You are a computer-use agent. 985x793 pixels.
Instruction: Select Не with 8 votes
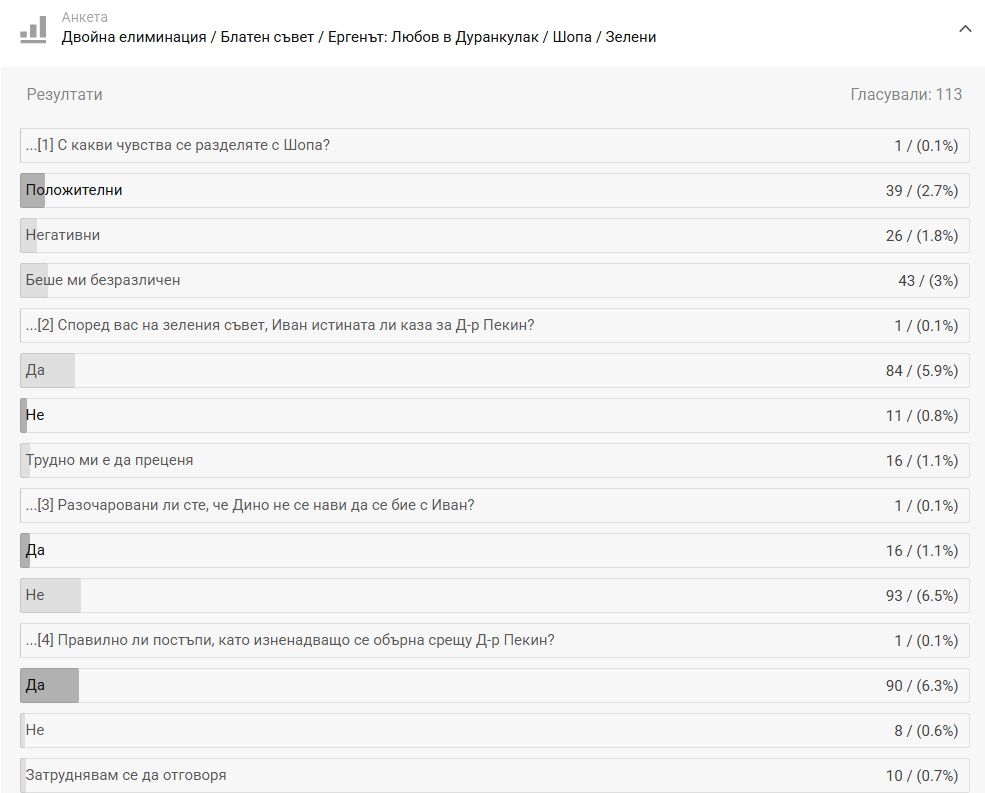[x=494, y=730]
